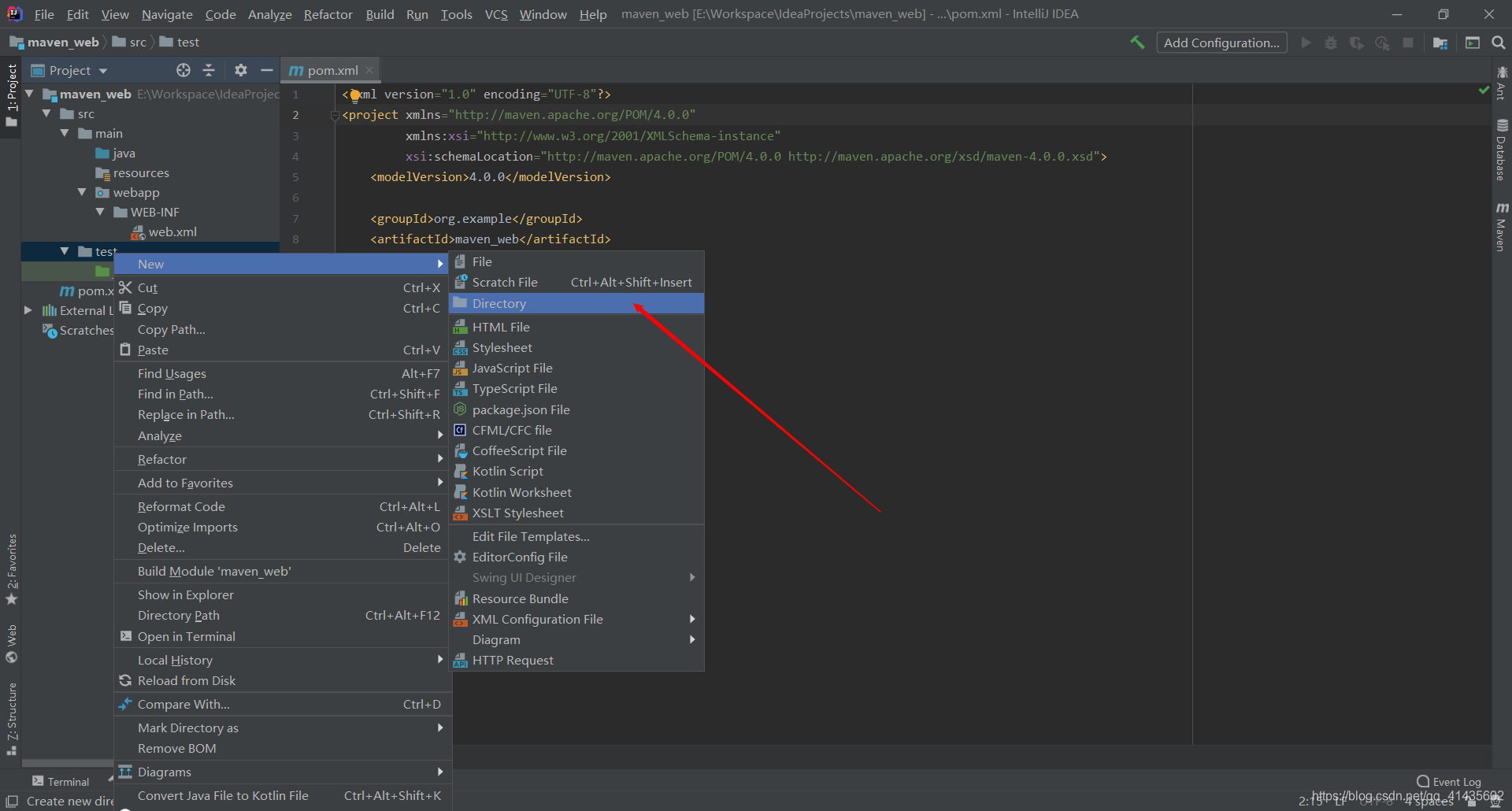
Task: Open the Project view dropdown
Action: [x=69, y=70]
